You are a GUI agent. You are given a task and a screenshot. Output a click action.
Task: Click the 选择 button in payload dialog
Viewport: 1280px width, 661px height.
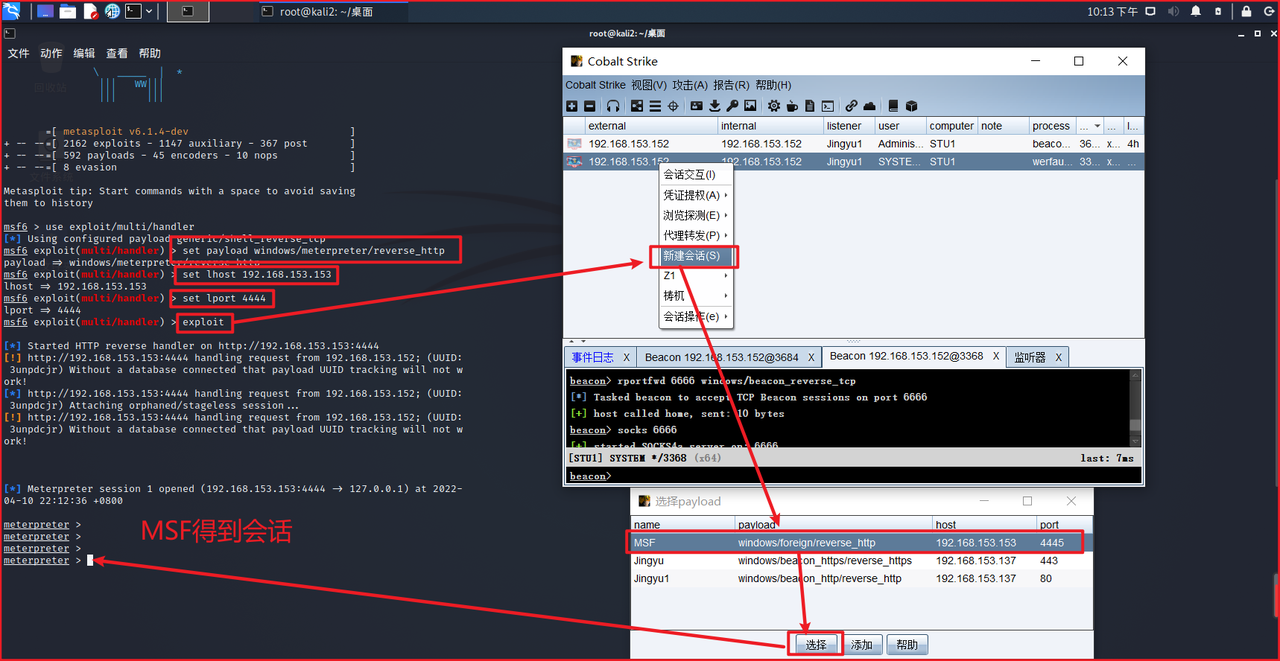point(816,645)
